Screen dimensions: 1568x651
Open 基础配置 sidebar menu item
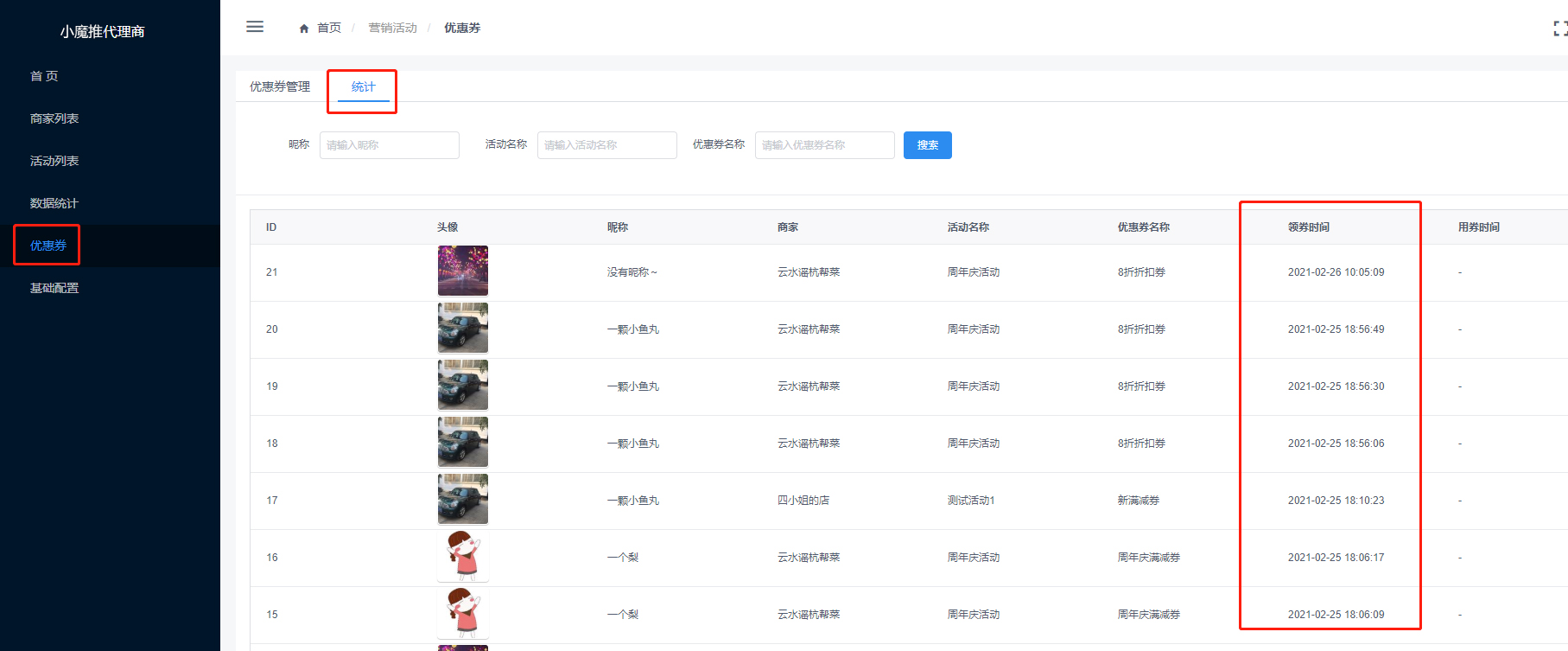54,288
